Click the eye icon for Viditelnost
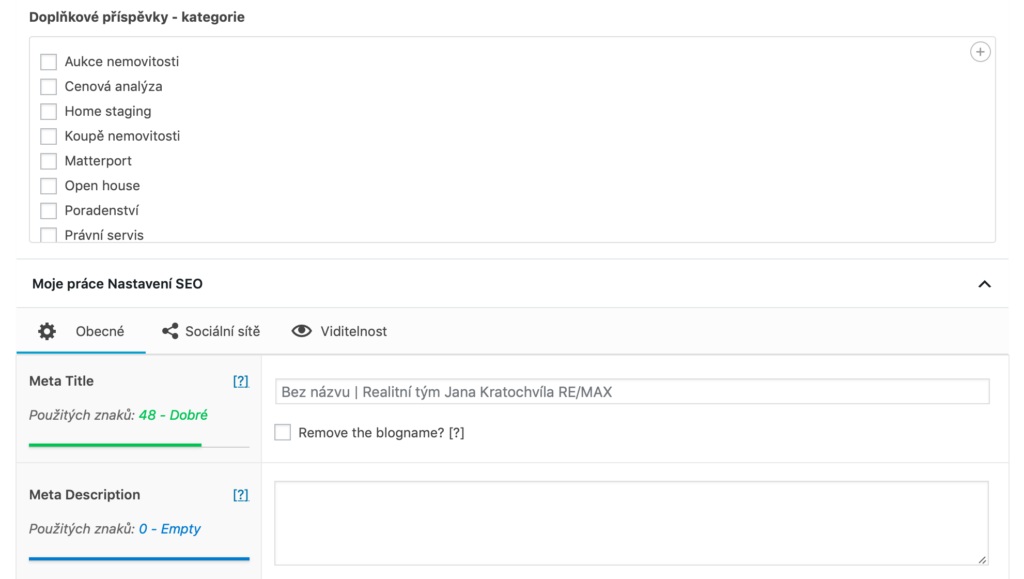This screenshot has height=579, width=1024. (x=301, y=331)
